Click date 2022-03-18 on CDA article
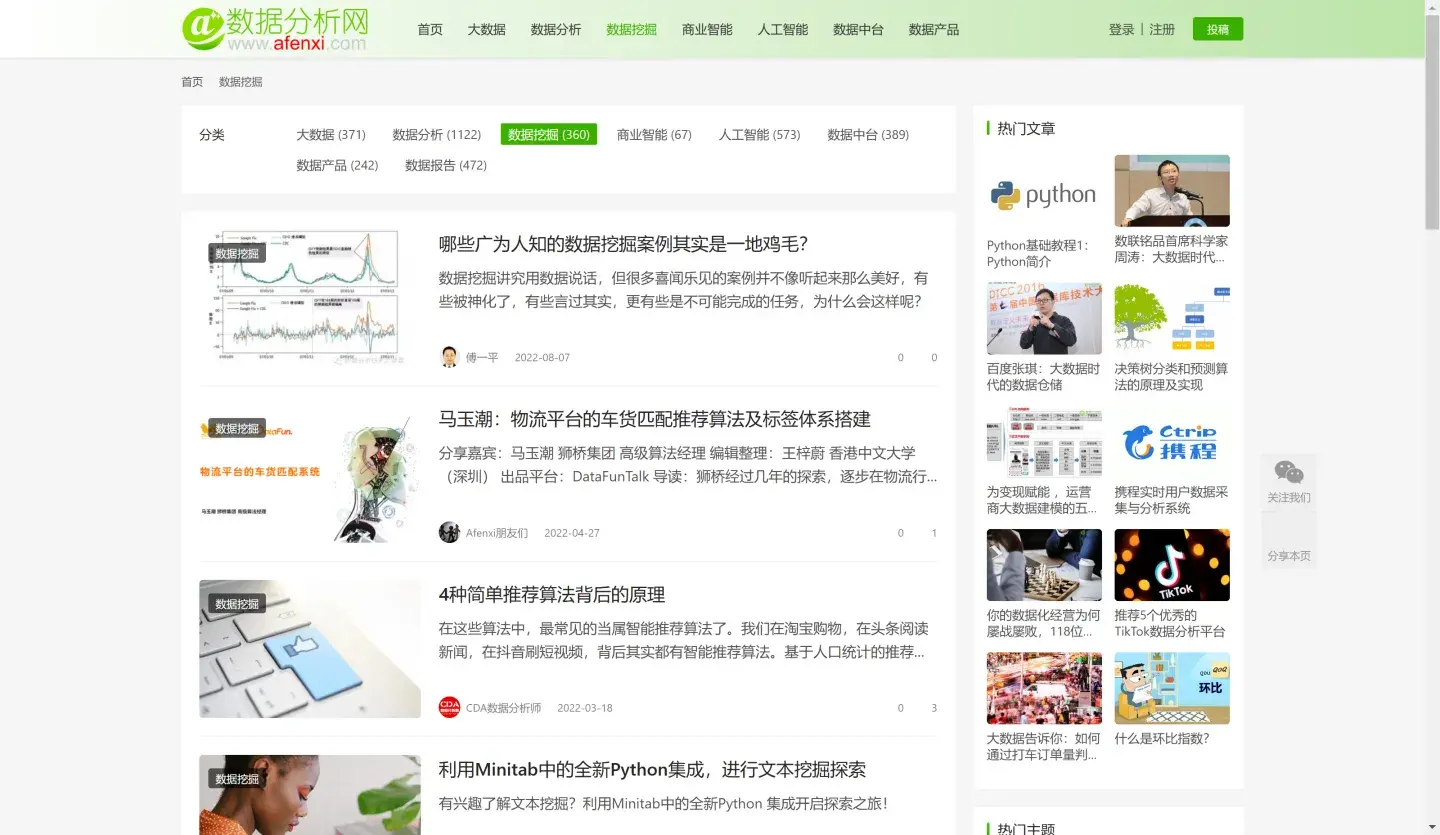Image resolution: width=1440 pixels, height=835 pixels. 585,707
